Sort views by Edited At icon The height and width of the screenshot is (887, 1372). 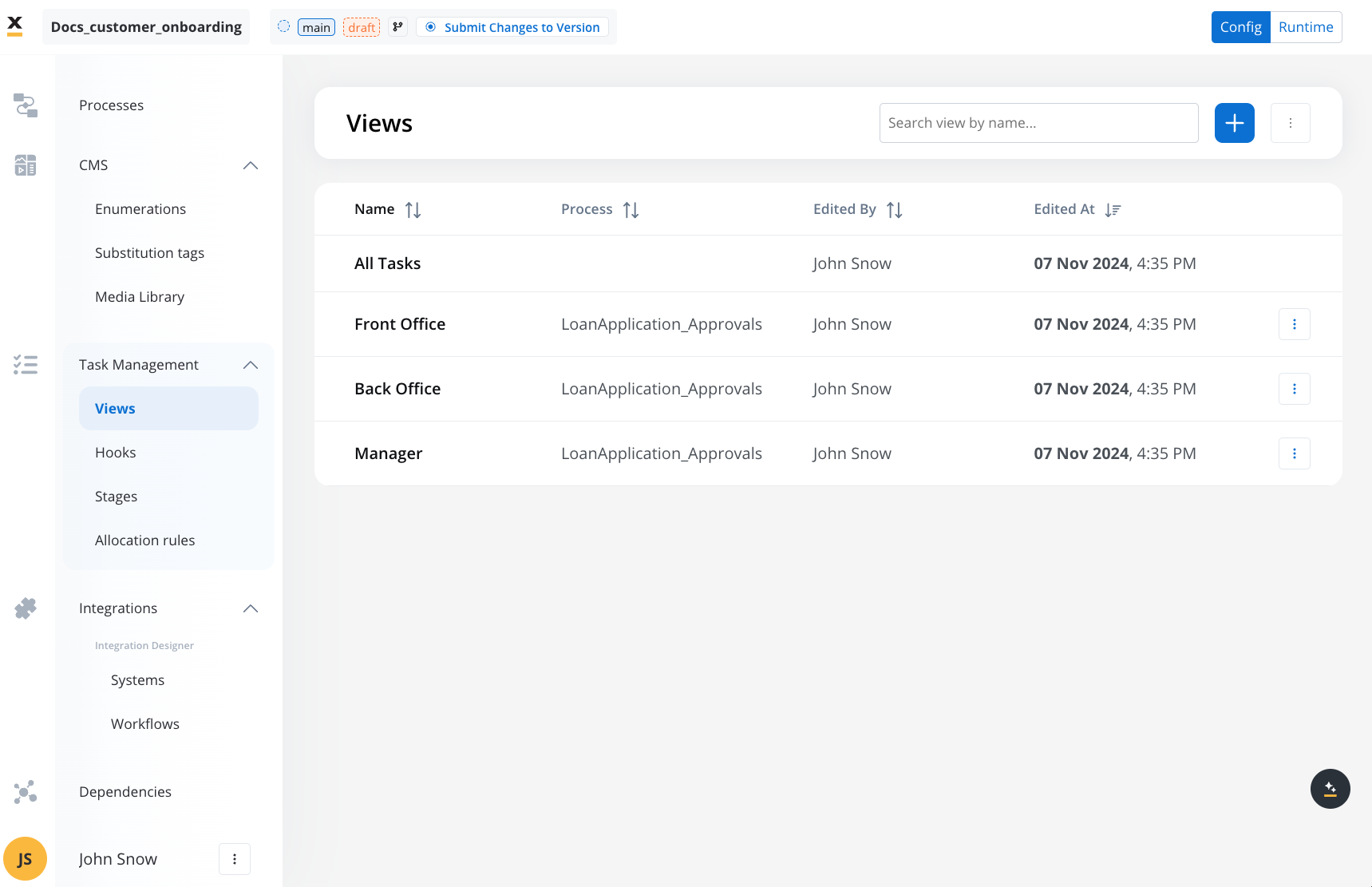1113,210
